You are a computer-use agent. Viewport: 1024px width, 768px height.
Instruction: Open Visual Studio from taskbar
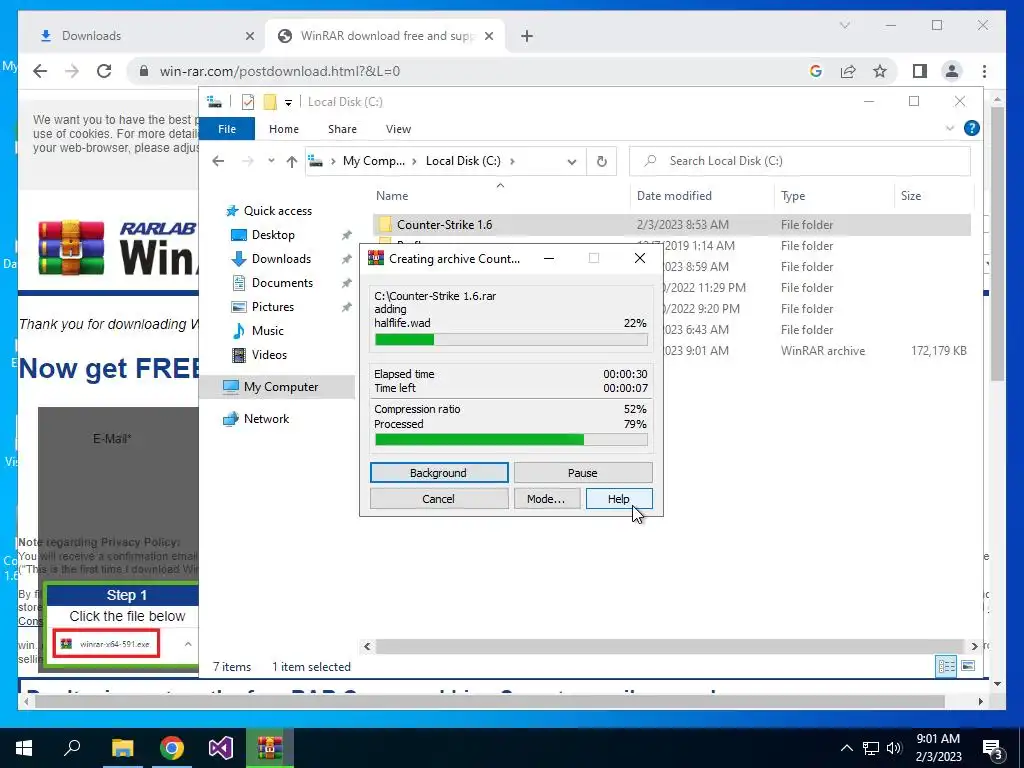(x=220, y=748)
